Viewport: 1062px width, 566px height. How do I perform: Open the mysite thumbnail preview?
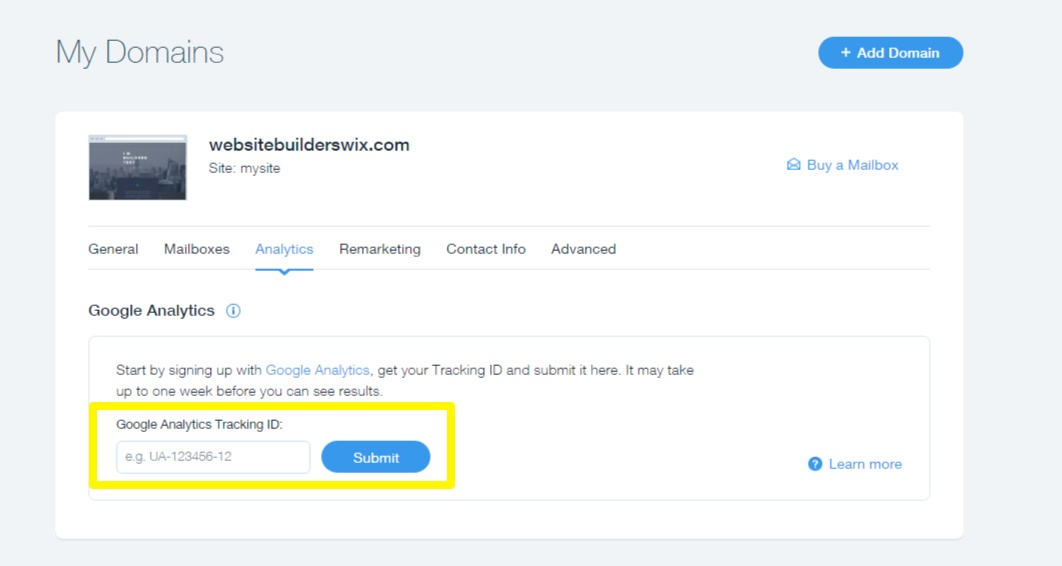pyautogui.click(x=137, y=167)
